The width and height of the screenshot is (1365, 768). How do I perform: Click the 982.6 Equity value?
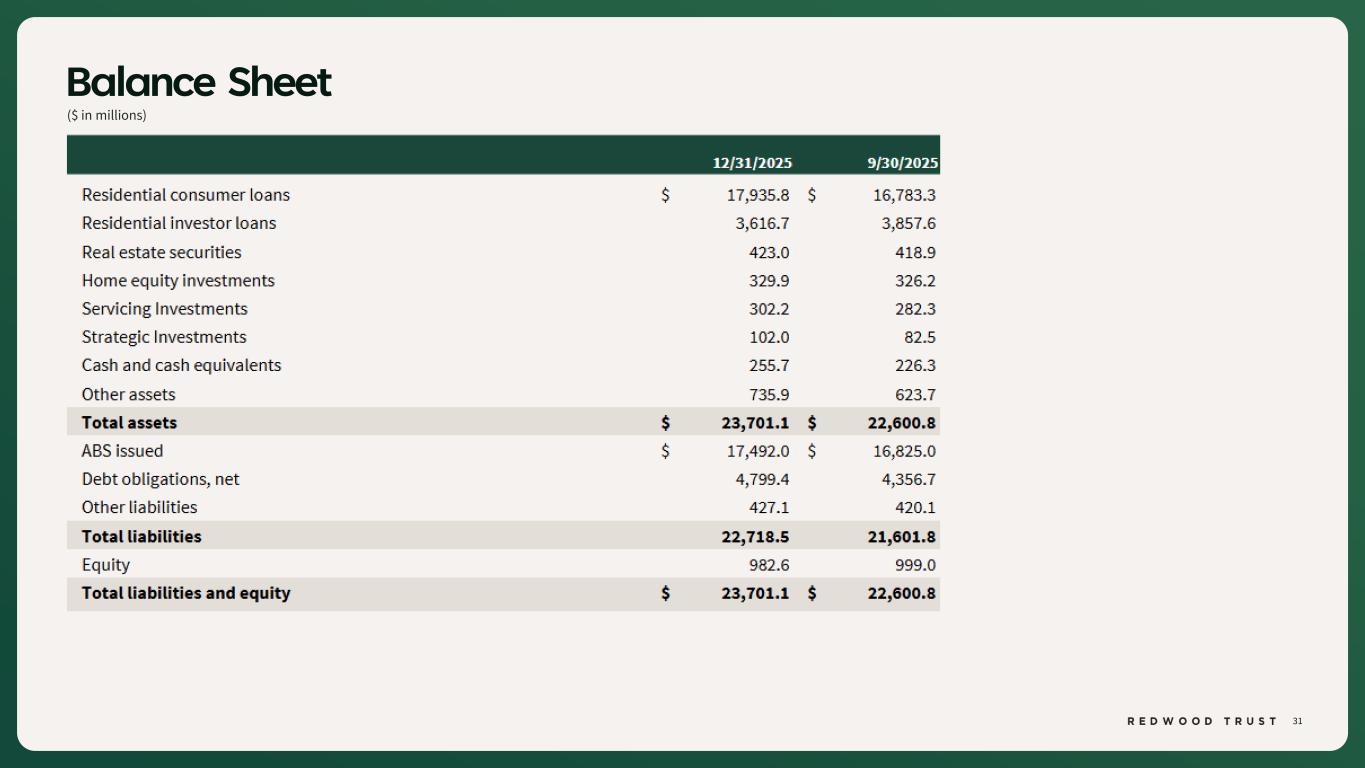[768, 565]
